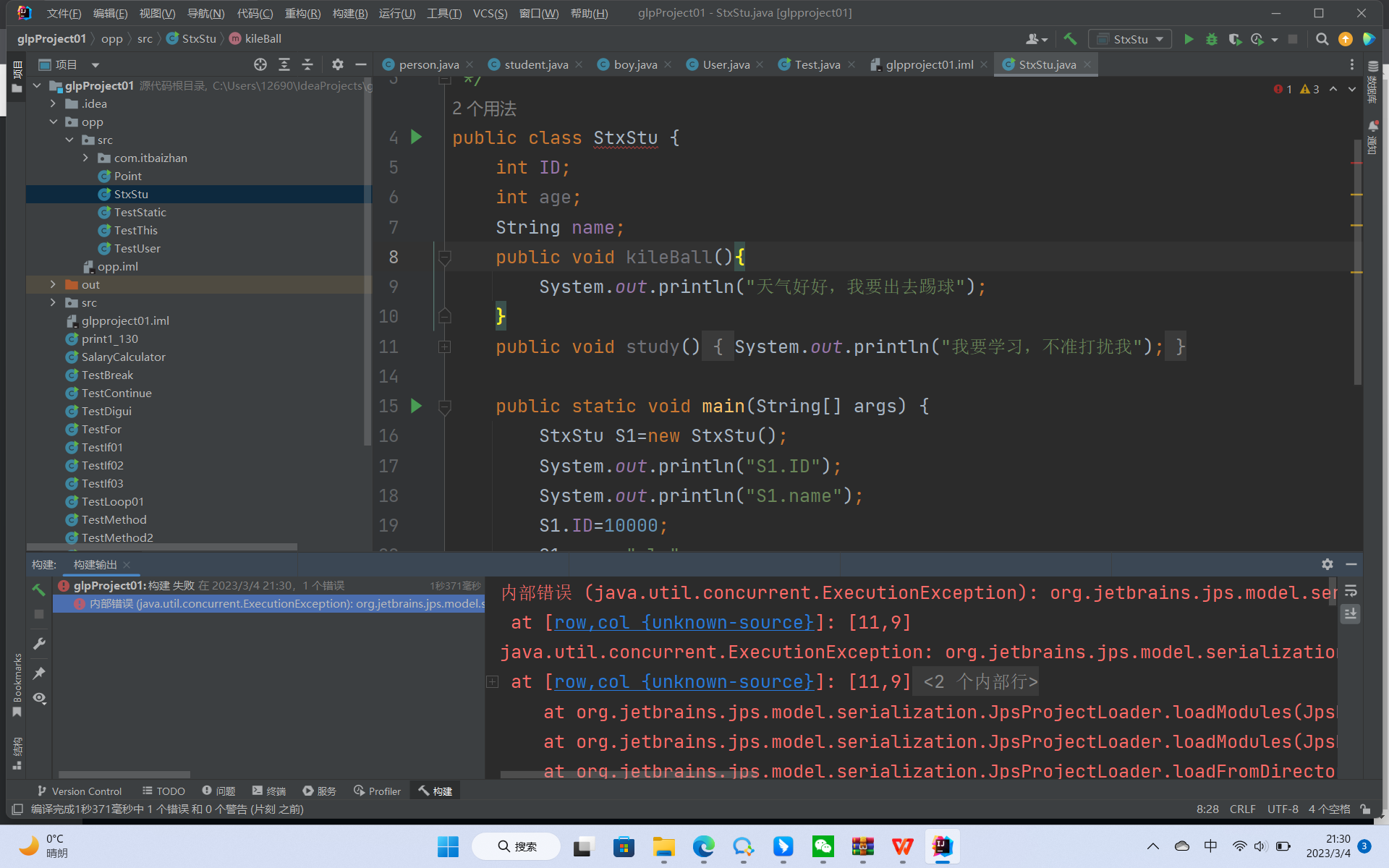
Task: Open the 文件(F) menu
Action: pos(64,14)
